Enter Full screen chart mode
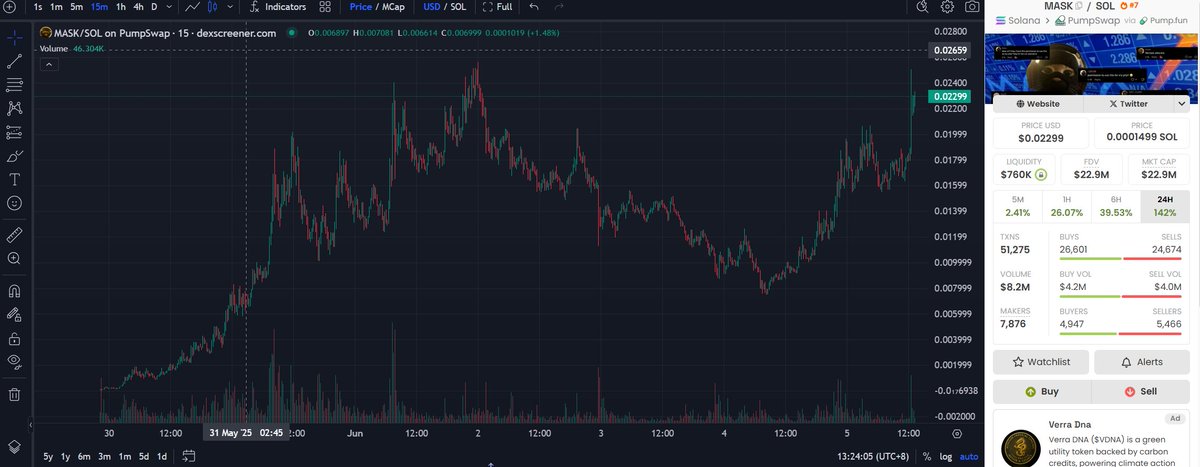Viewport: 1200px width, 467px height. pyautogui.click(x=497, y=7)
